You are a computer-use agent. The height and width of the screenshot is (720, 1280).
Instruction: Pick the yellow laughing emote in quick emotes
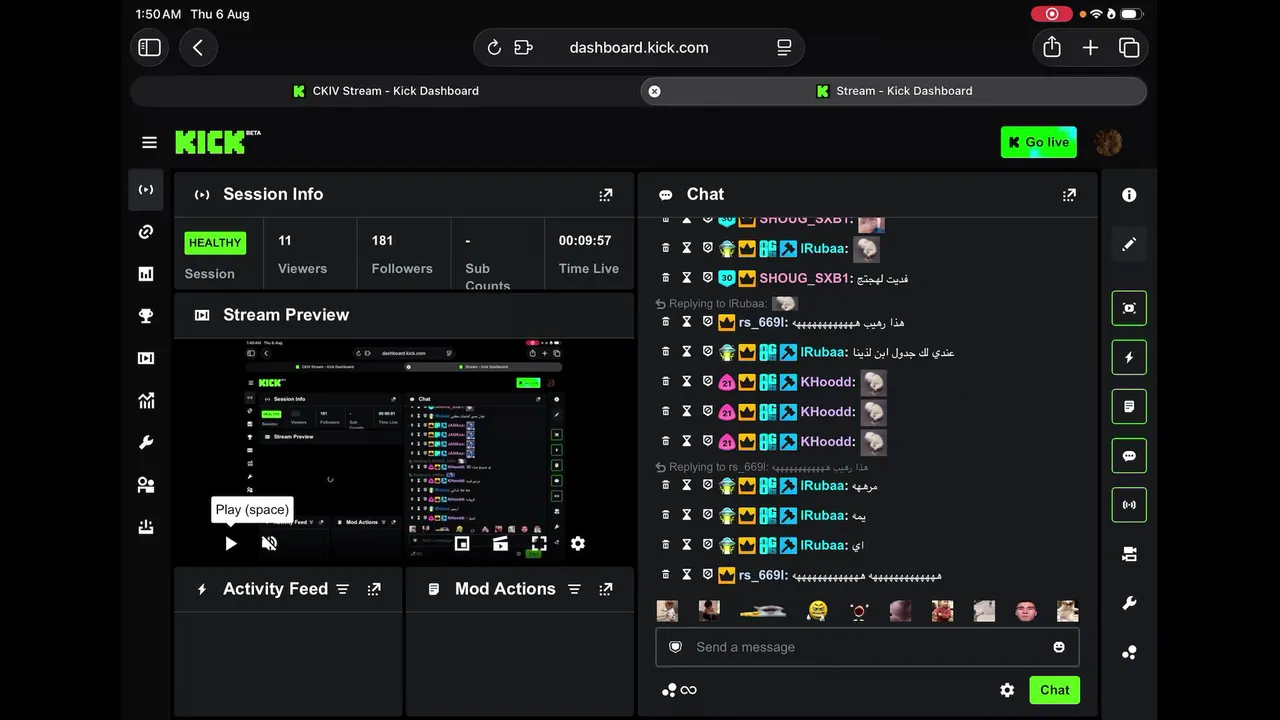click(817, 610)
